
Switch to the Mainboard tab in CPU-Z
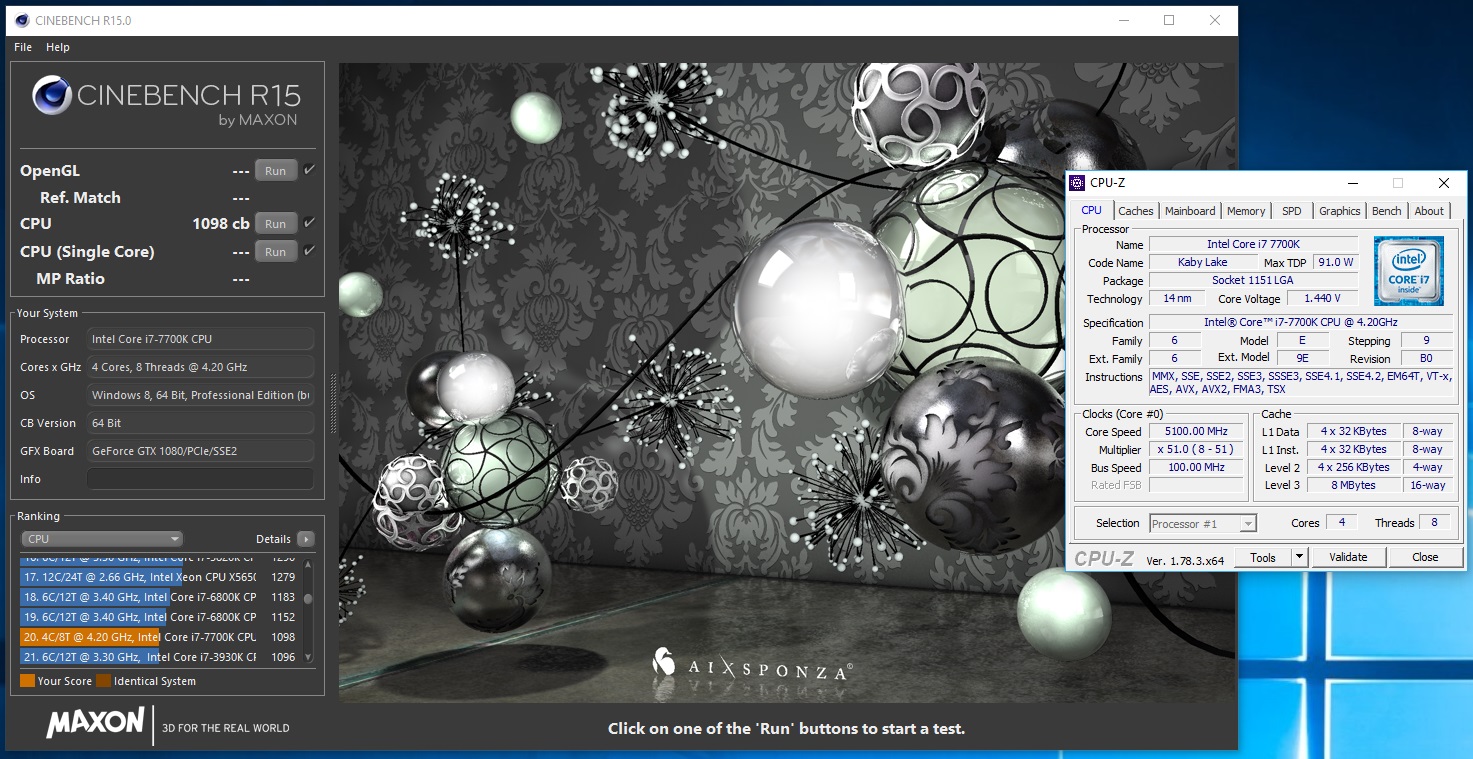click(1190, 211)
